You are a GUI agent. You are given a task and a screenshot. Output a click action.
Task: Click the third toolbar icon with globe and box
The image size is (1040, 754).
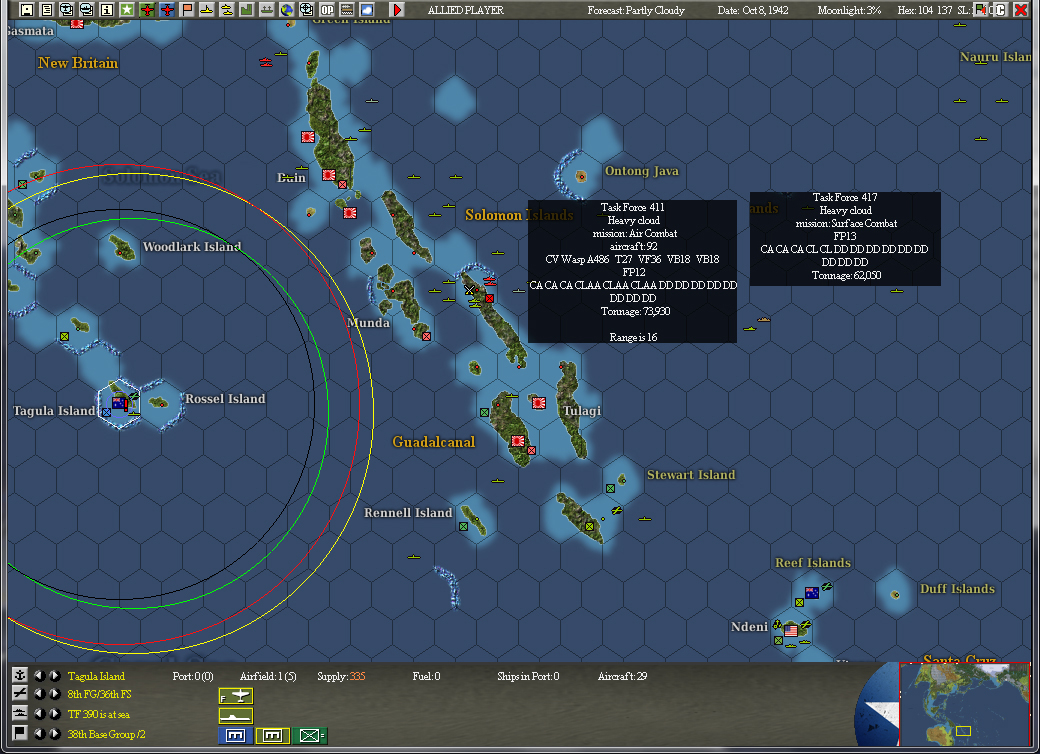pos(67,10)
